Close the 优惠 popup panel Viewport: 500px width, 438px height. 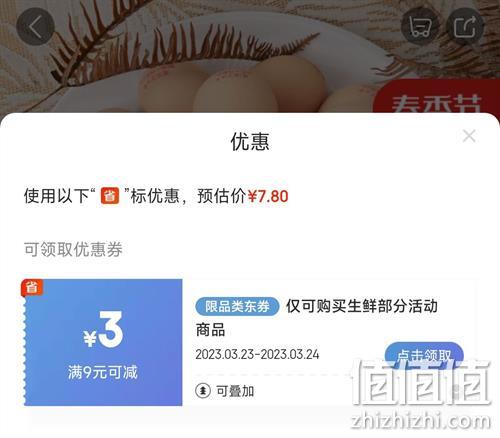click(x=469, y=136)
